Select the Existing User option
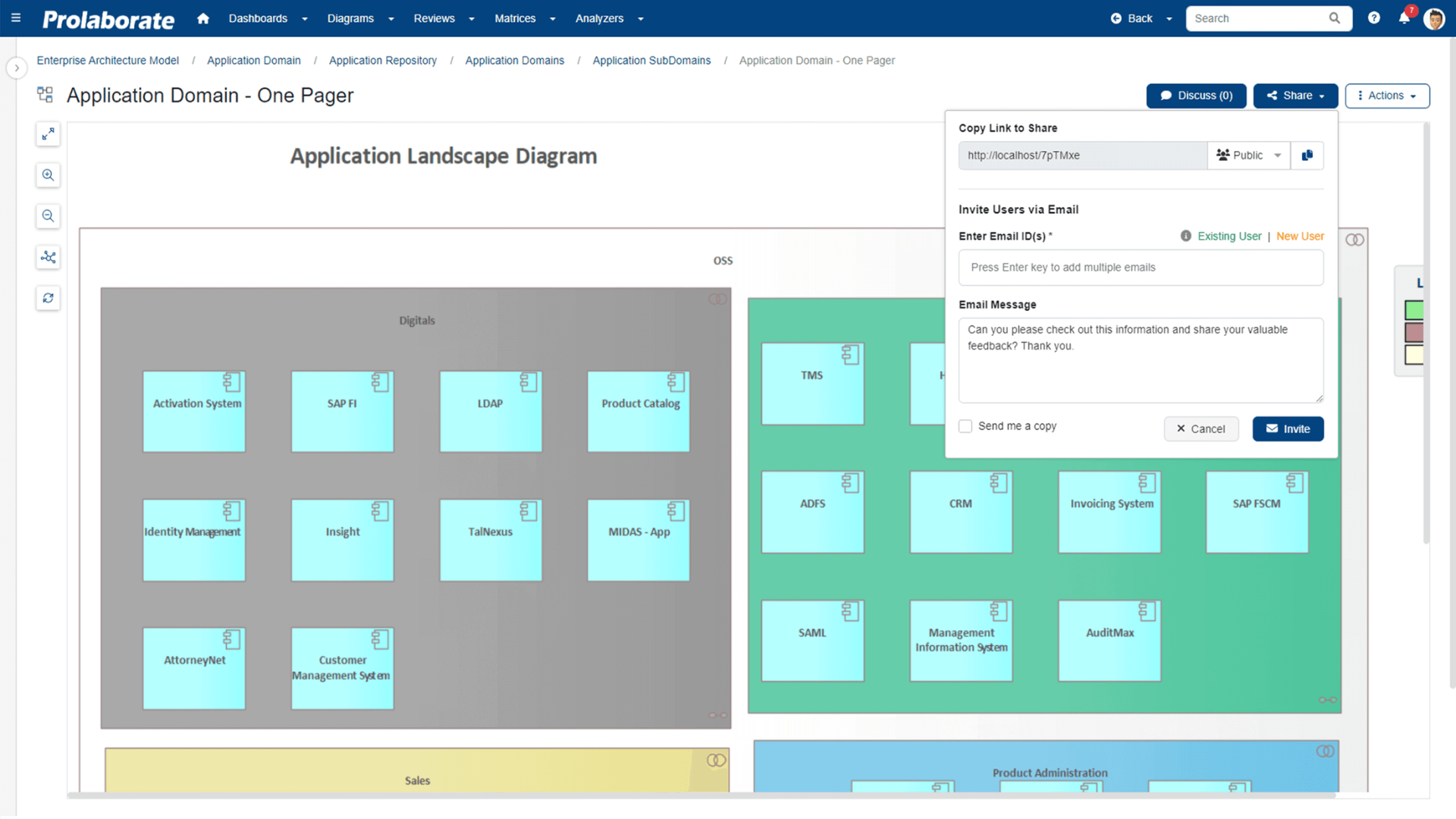 [1228, 237]
